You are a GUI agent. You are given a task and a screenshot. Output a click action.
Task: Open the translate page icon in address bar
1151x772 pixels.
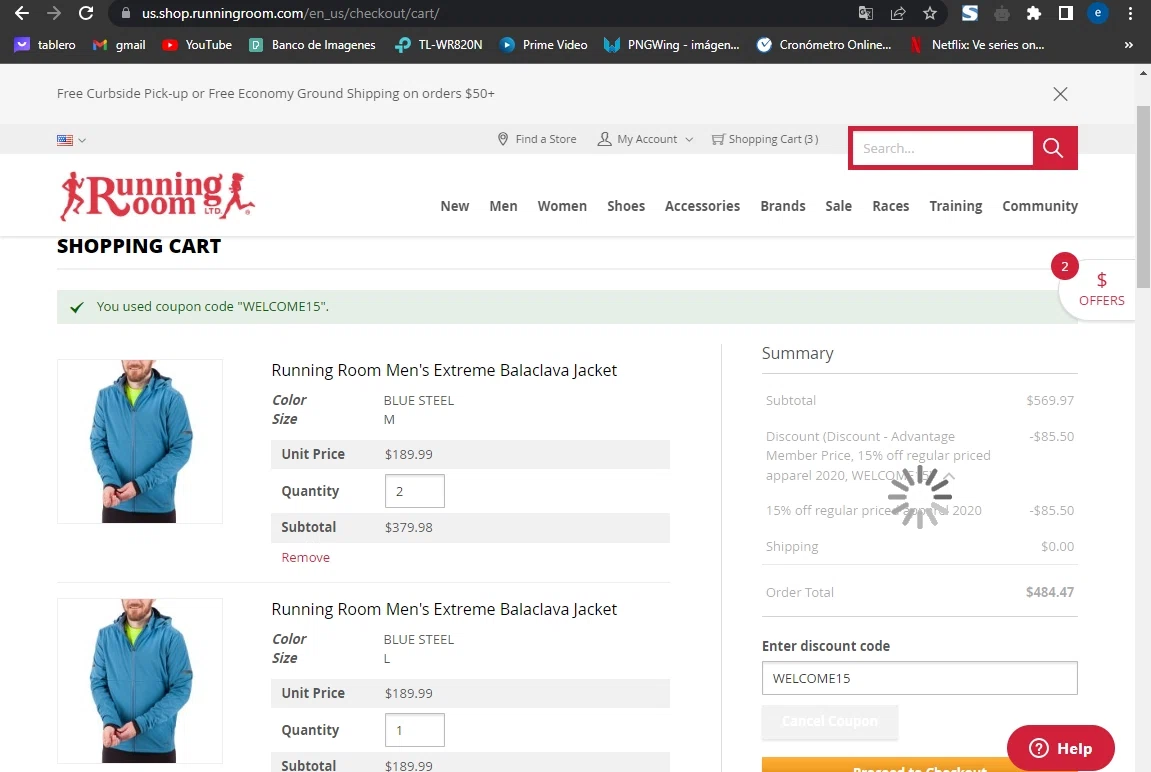tap(865, 13)
